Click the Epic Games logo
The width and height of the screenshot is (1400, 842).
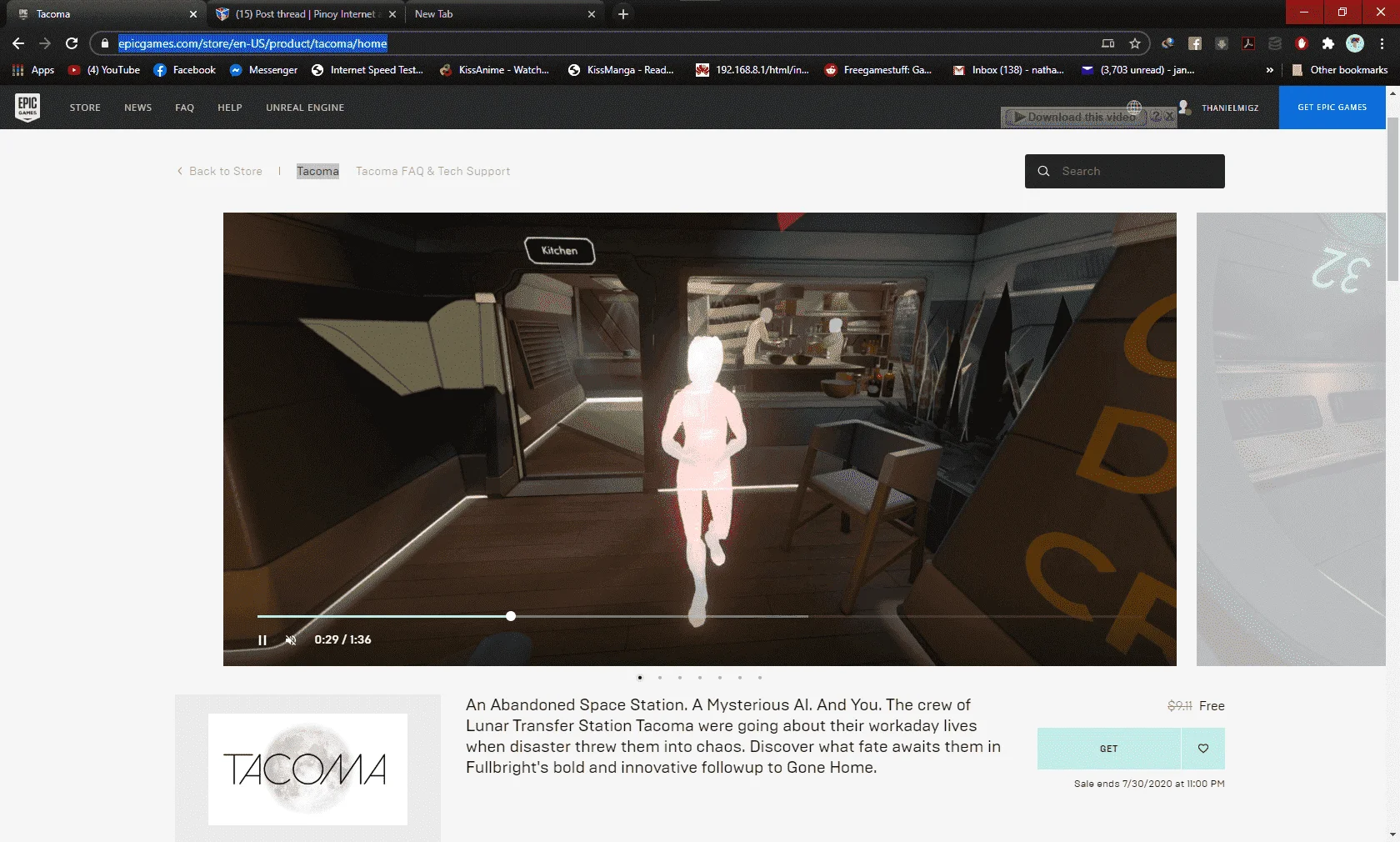[x=27, y=108]
